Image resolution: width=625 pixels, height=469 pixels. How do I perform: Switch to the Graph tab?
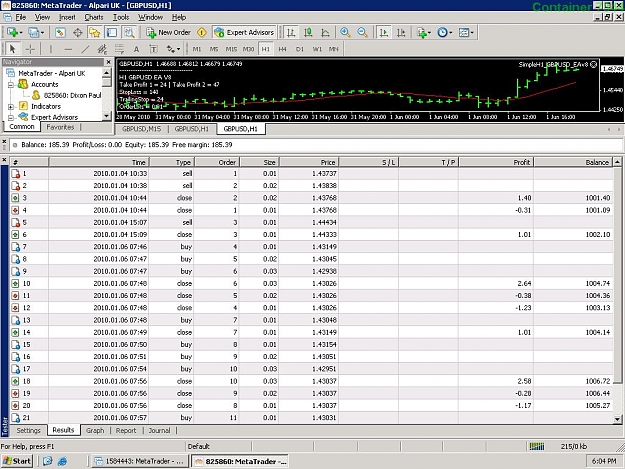click(95, 430)
